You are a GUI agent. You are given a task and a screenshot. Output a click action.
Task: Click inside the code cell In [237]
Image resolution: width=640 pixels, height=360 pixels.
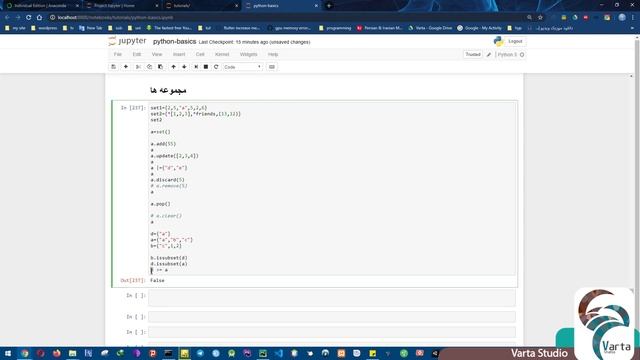point(332,189)
